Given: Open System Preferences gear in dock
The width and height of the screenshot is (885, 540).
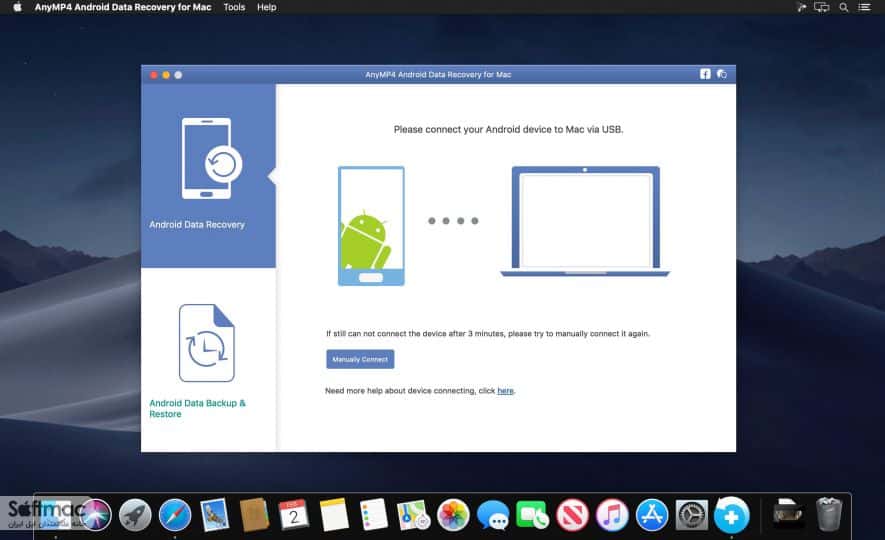Looking at the screenshot, I should [691, 515].
